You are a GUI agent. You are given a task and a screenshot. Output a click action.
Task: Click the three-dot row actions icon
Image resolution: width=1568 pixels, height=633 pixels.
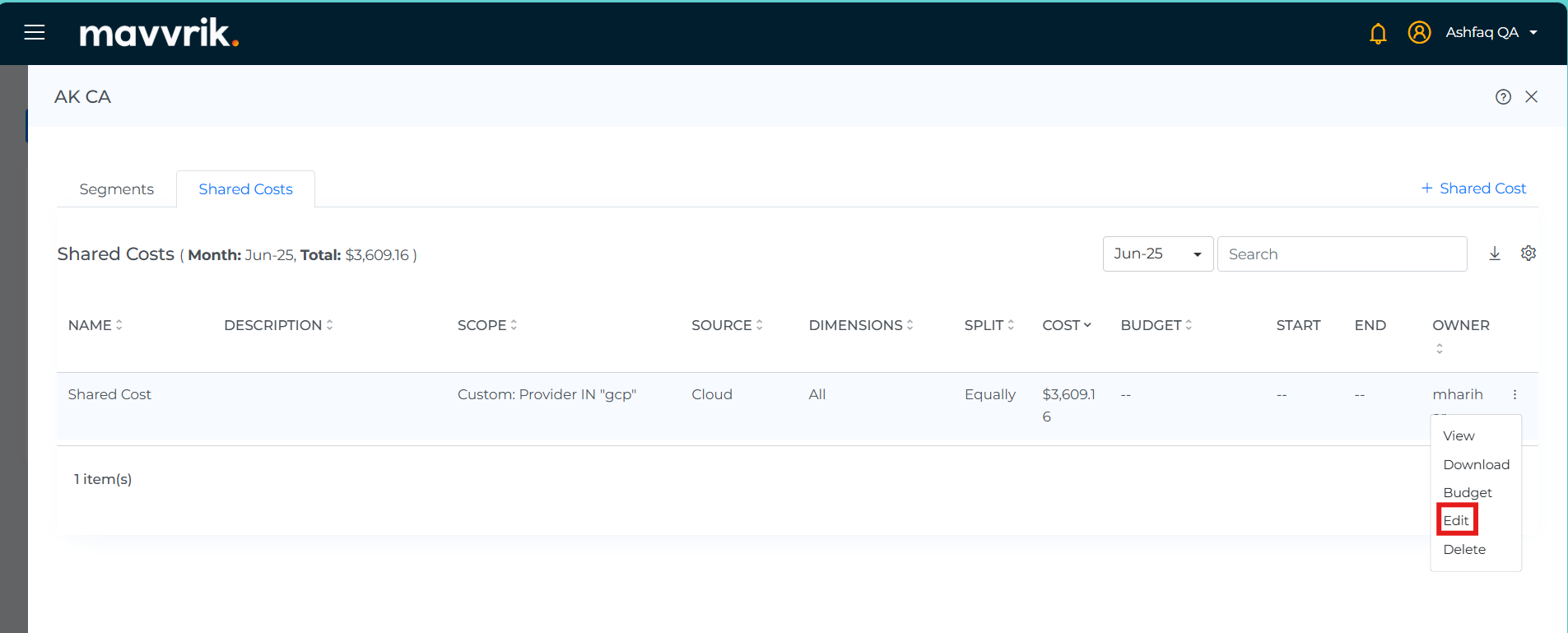(x=1514, y=394)
